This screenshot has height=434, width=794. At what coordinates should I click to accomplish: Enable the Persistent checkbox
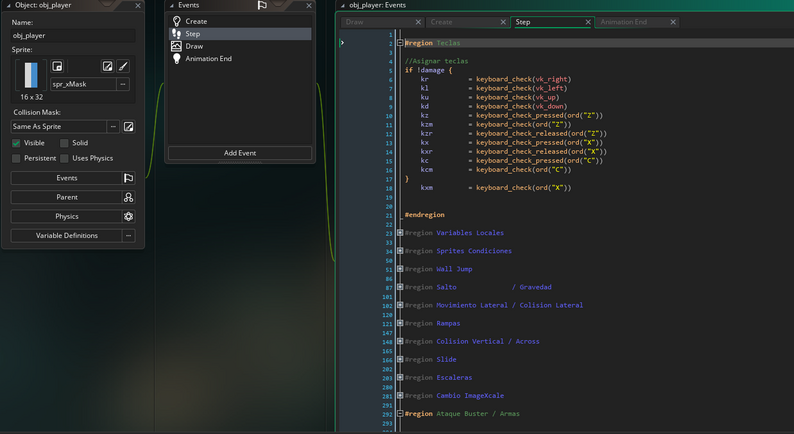pyautogui.click(x=16, y=158)
